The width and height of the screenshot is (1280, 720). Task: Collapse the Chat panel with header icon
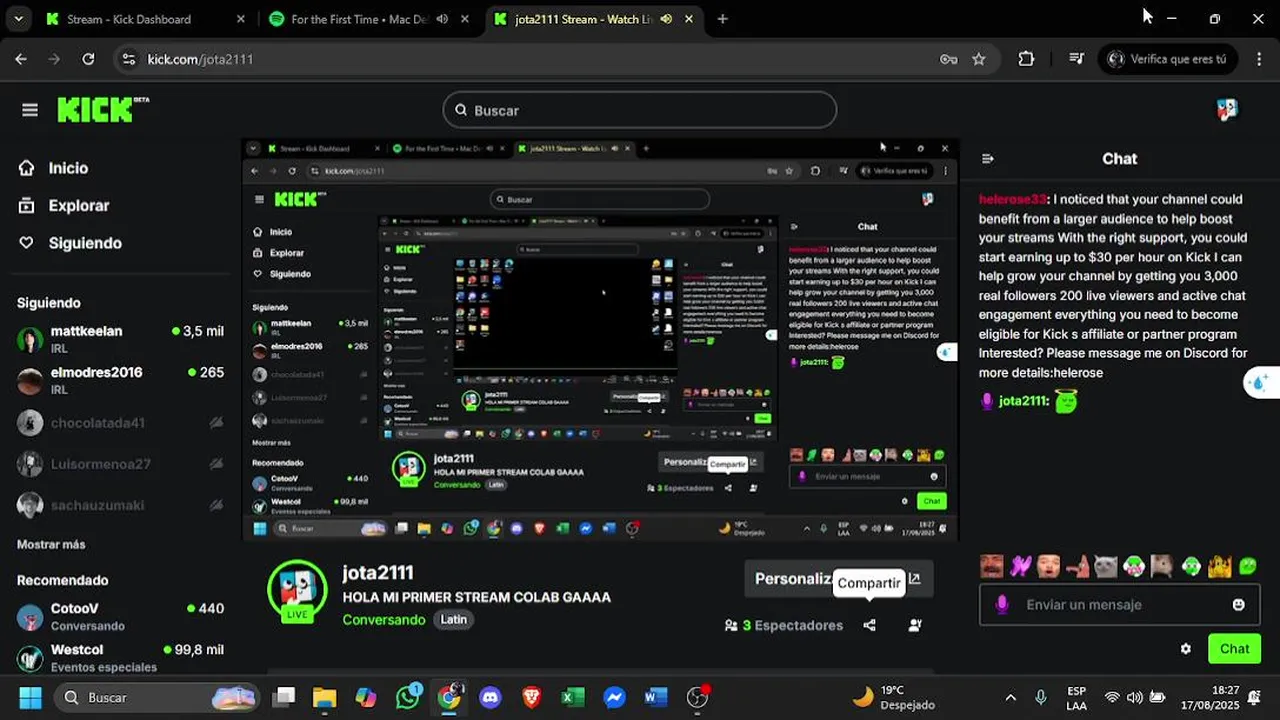(x=988, y=158)
